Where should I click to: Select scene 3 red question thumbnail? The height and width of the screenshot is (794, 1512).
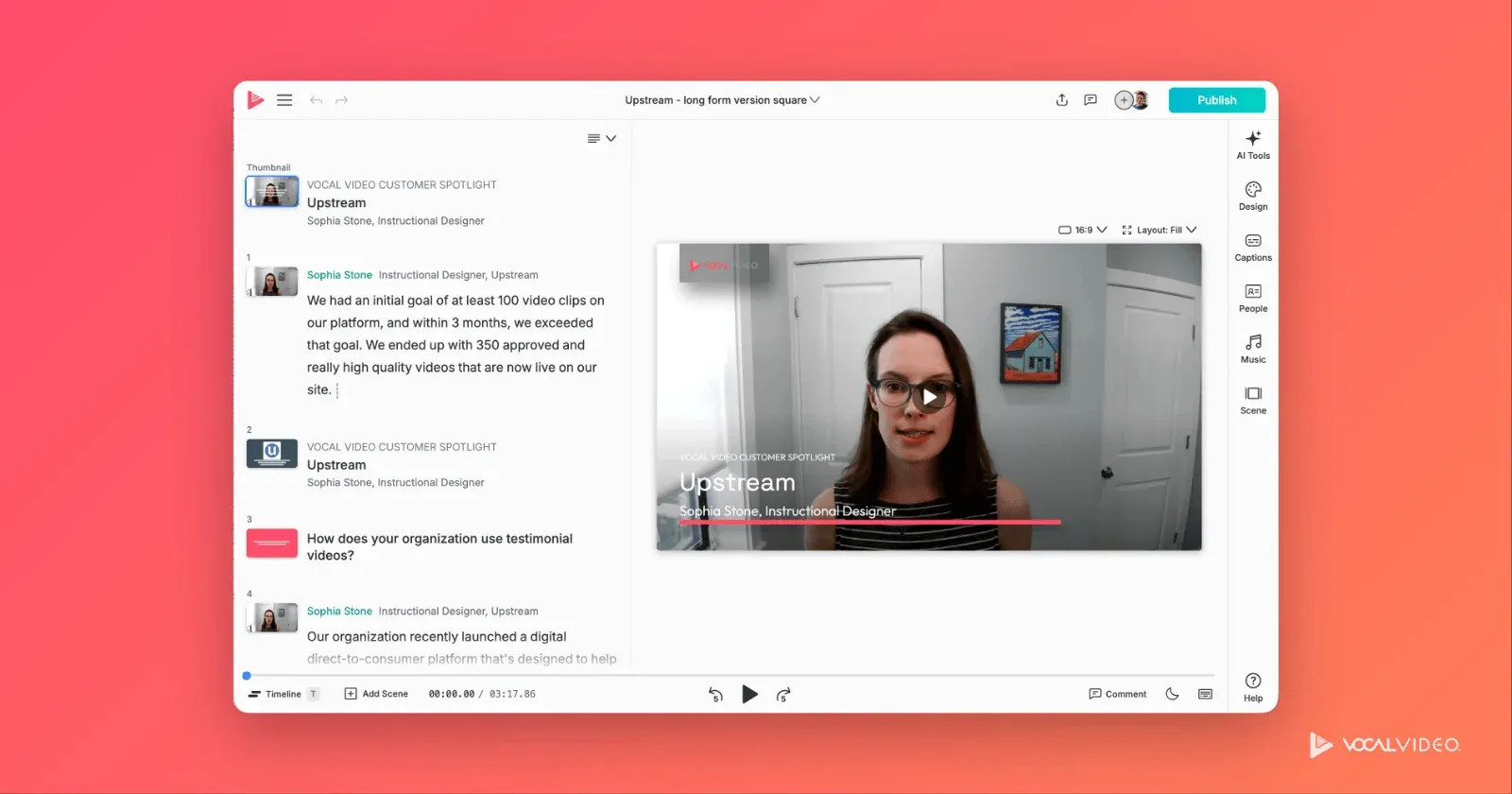click(x=272, y=543)
